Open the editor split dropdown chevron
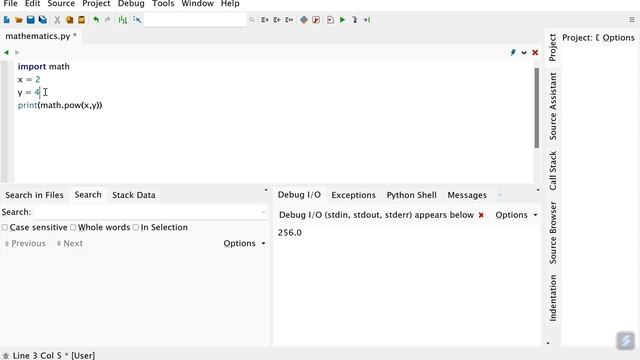 coord(524,53)
